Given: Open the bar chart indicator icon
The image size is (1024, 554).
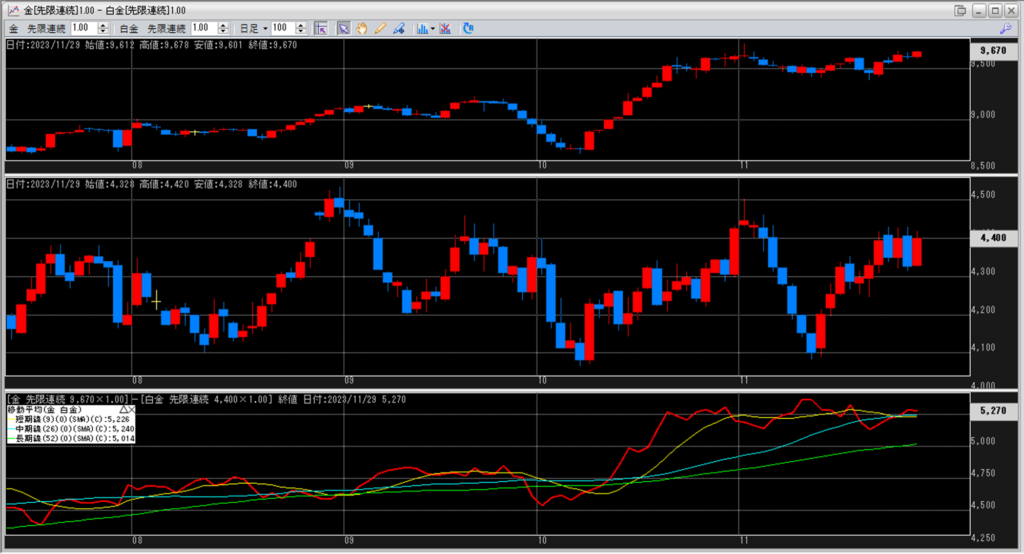Looking at the screenshot, I should [x=422, y=28].
